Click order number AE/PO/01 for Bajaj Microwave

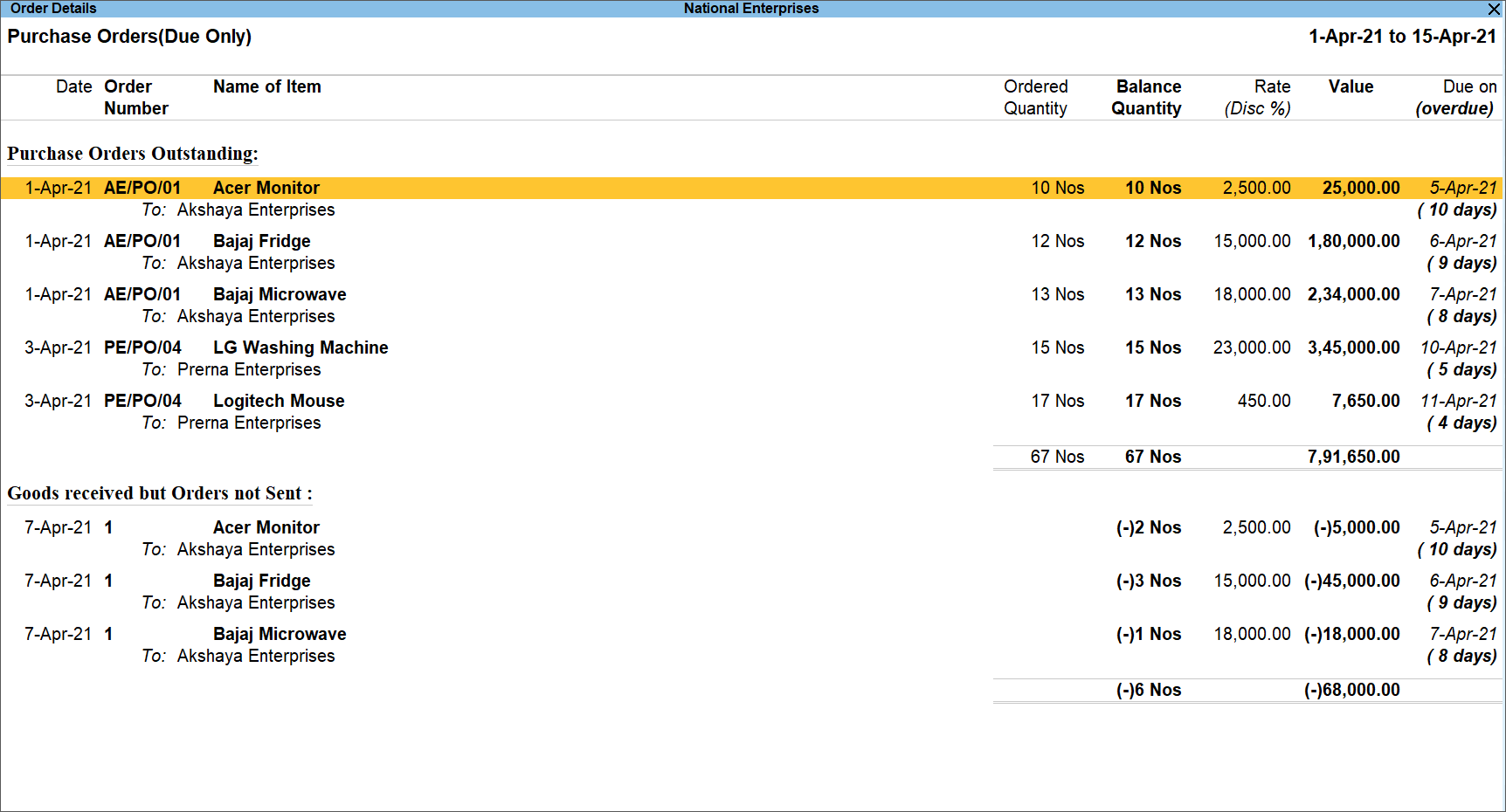point(142,294)
